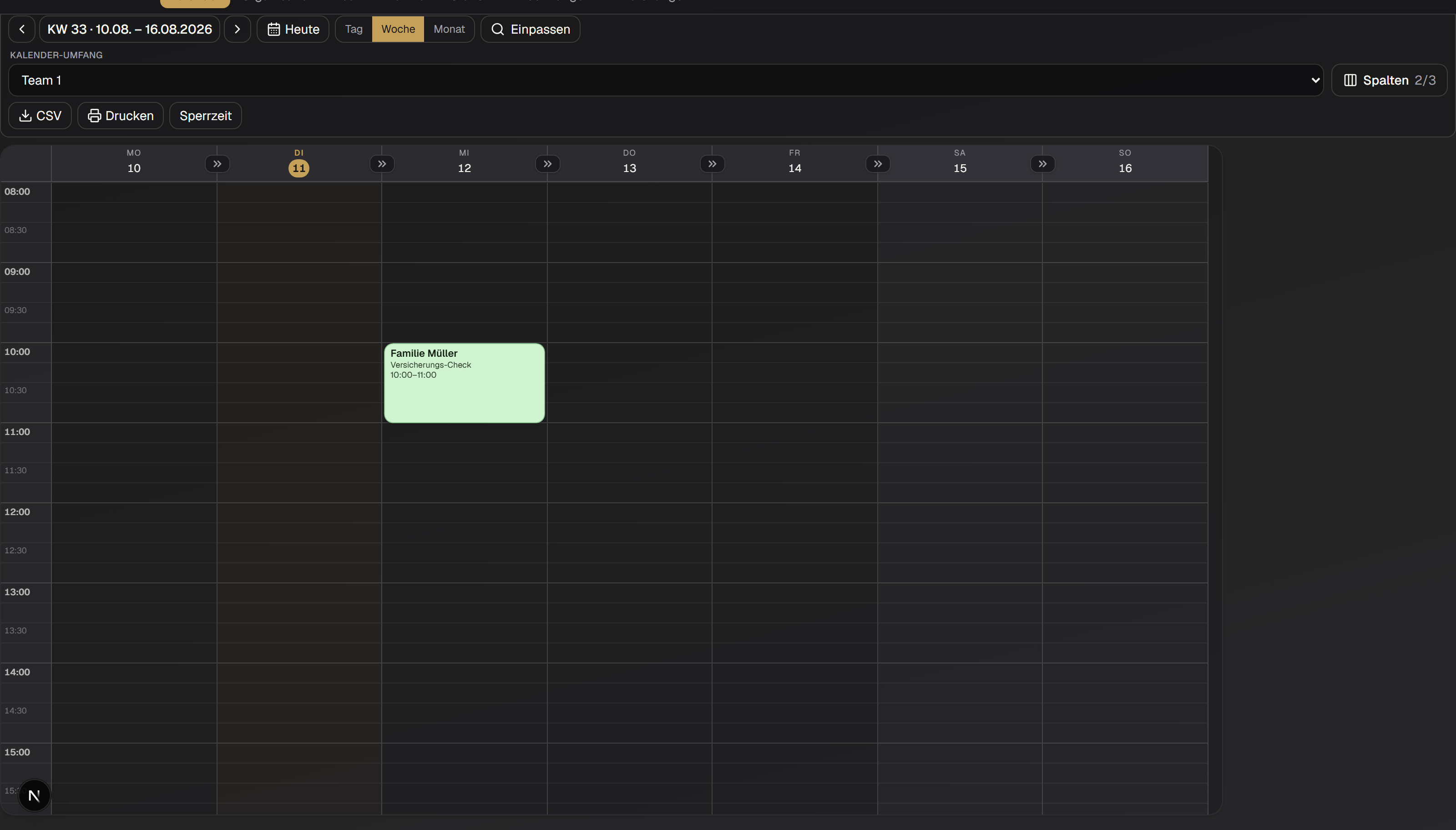
Task: Open the Next.js dev tools N badge
Action: (34, 796)
